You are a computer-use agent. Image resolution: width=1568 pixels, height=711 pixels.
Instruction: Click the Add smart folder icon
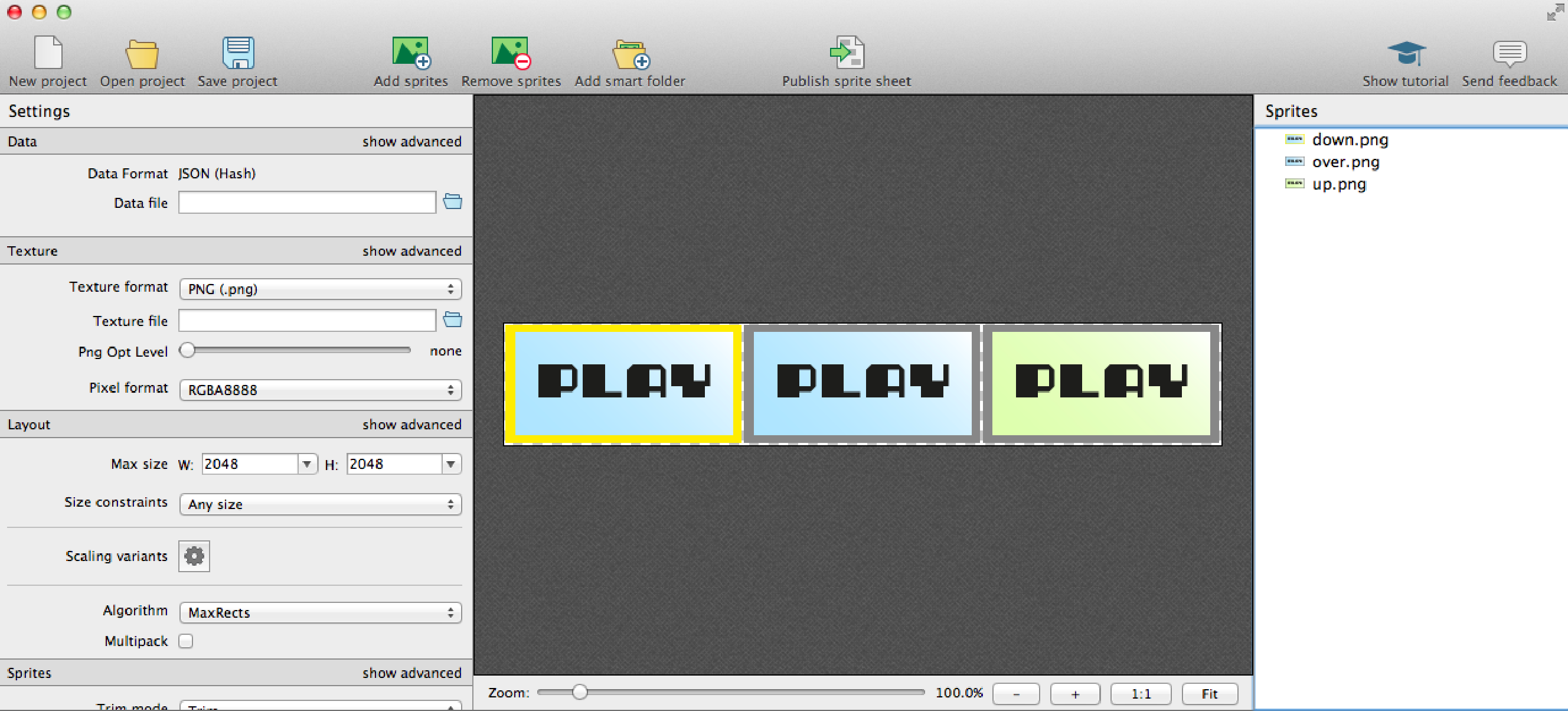(x=630, y=53)
